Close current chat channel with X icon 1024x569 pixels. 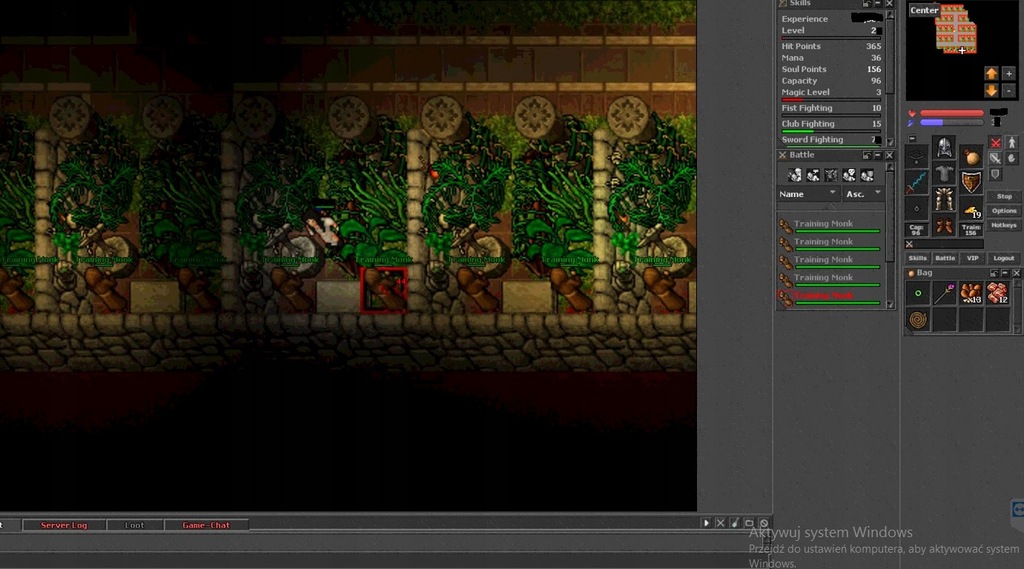click(720, 523)
